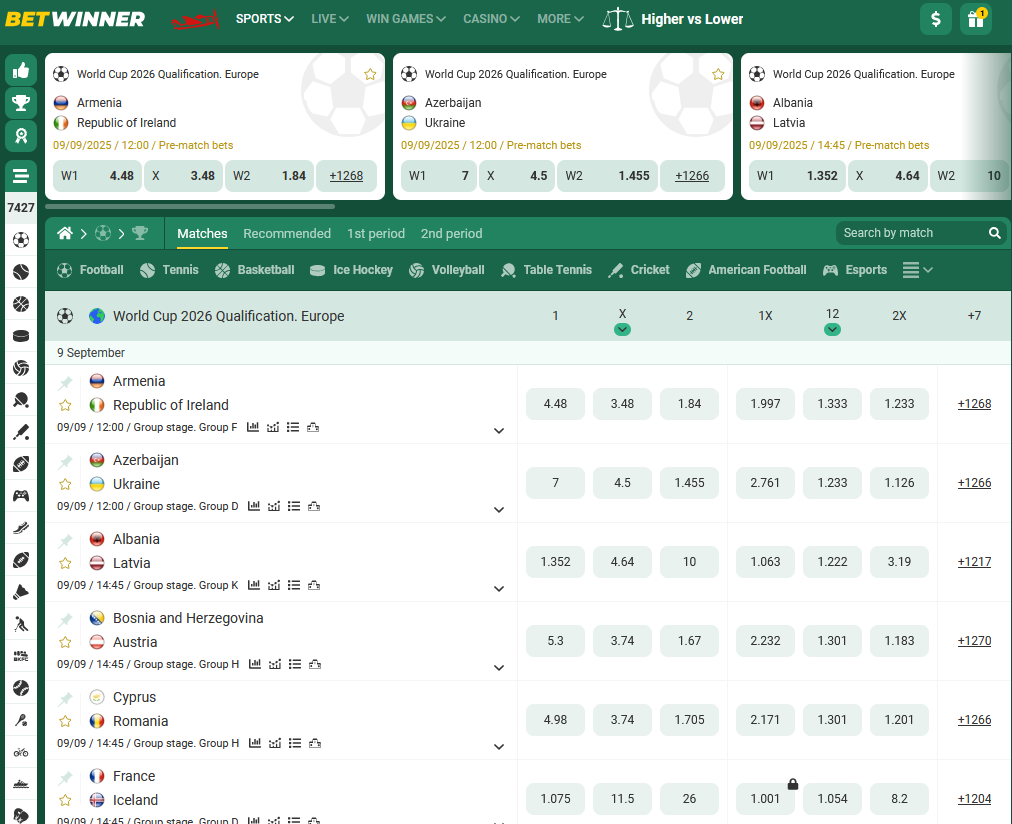Viewport: 1012px width, 824px height.
Task: Click the dollar deposit icon
Action: [936, 19]
